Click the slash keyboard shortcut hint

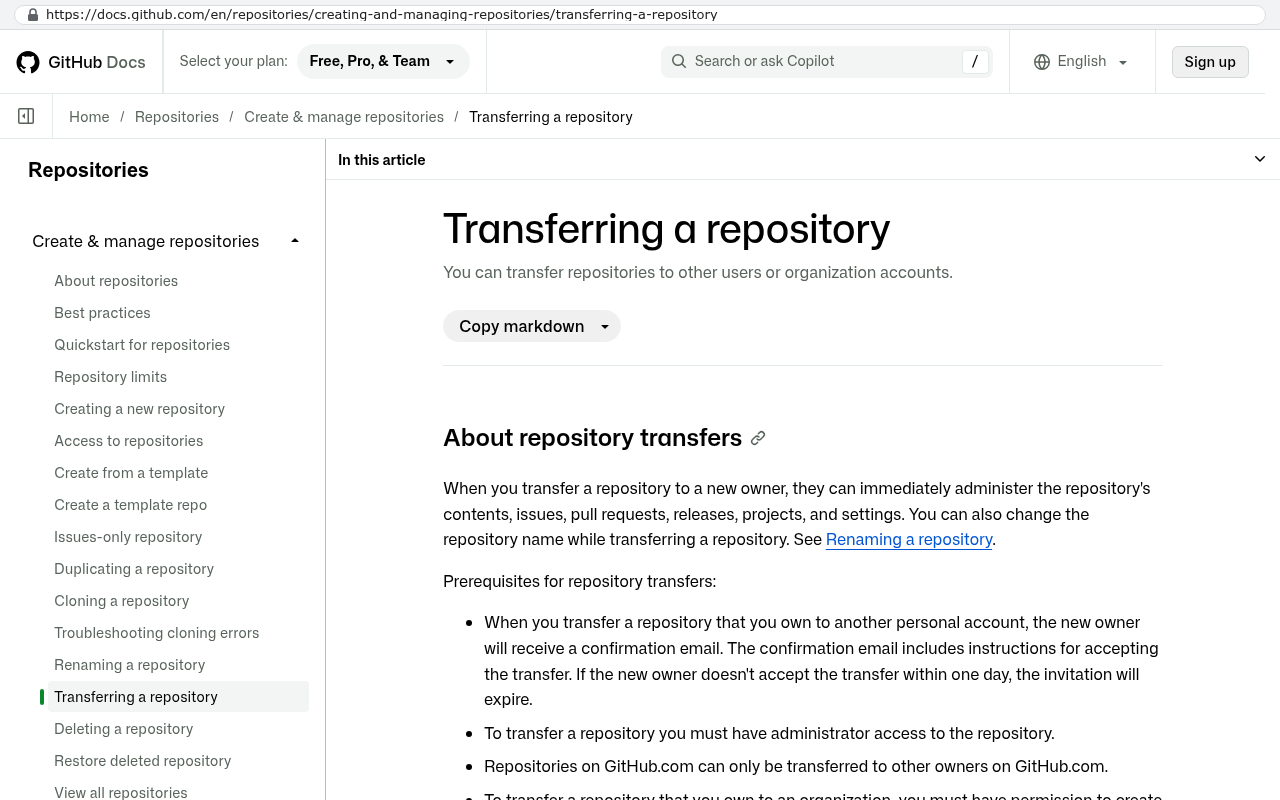[975, 62]
